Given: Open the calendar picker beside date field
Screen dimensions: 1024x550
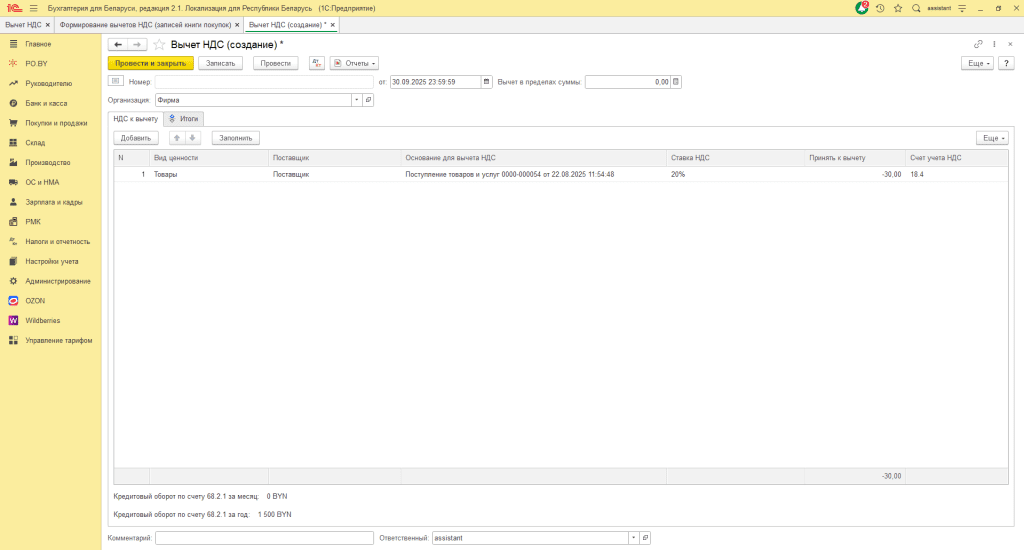Looking at the screenshot, I should 487,82.
